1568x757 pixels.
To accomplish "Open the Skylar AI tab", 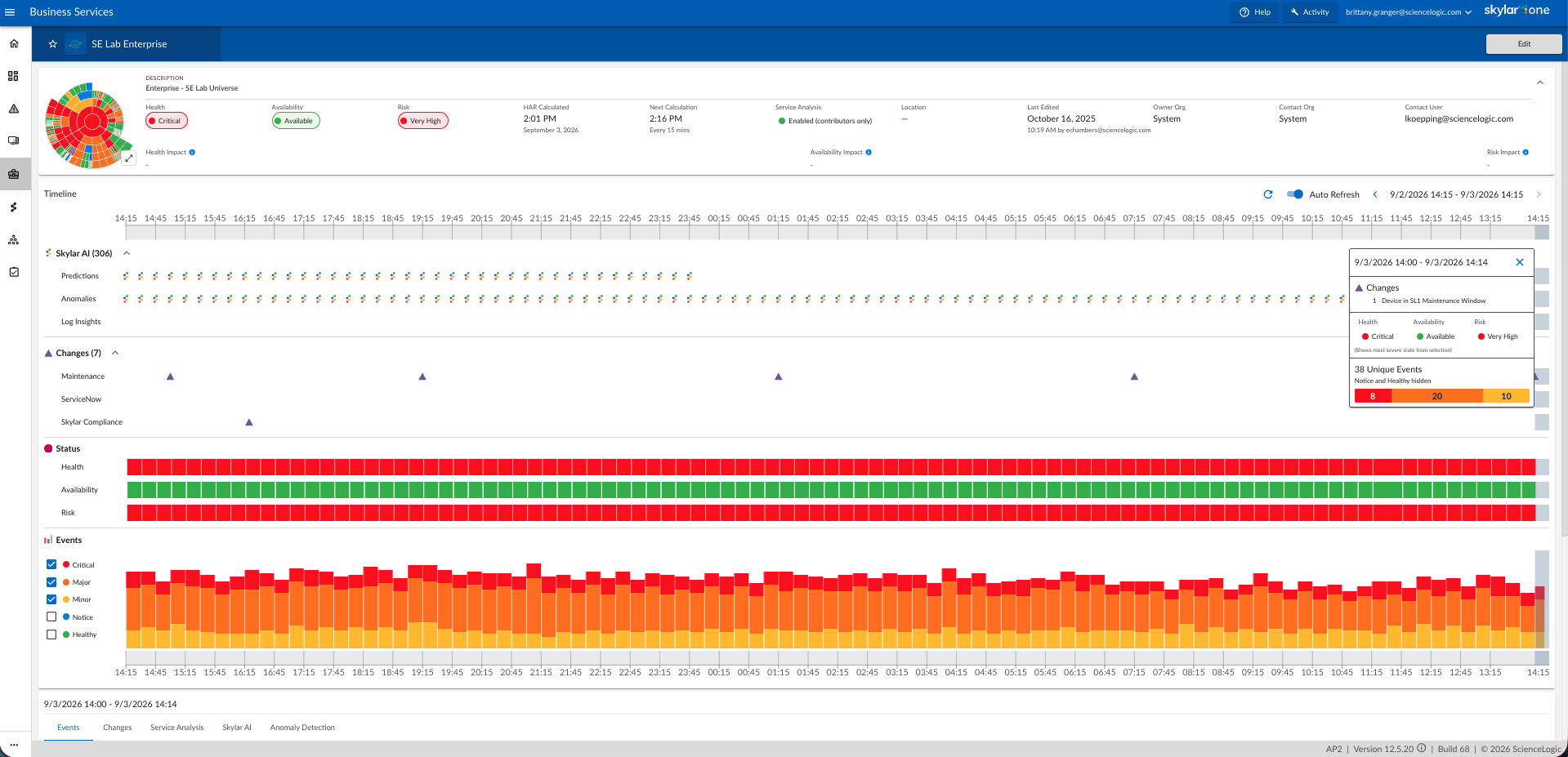I will coord(237,728).
